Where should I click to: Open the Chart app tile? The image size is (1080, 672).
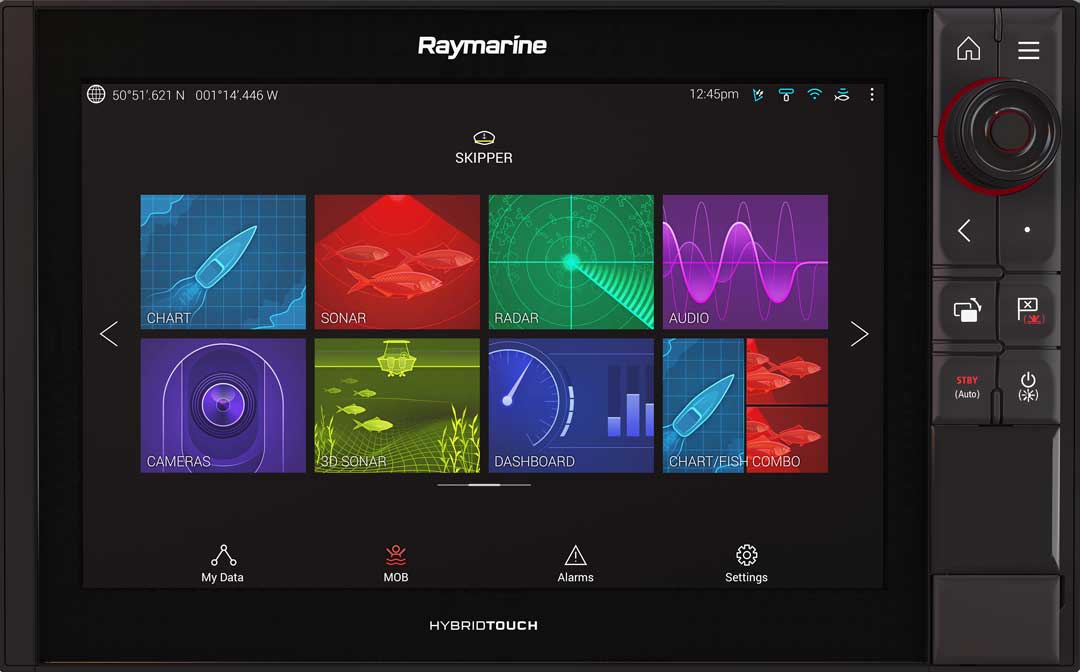[x=223, y=262]
